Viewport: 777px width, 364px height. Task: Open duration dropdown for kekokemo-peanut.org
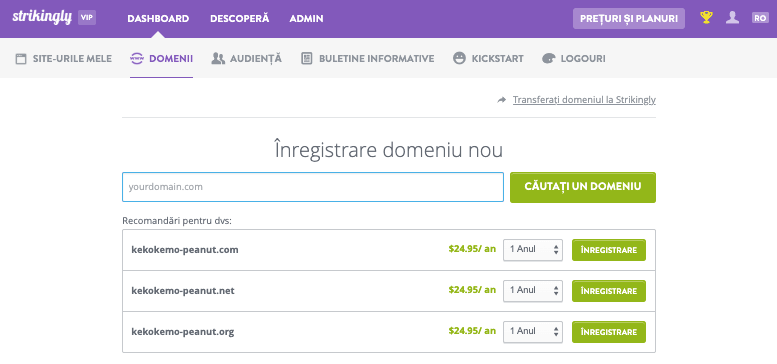click(533, 332)
